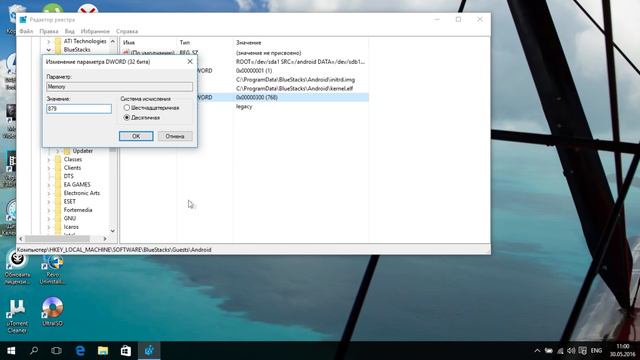
Task: Select the Electronic Arts tree item
Action: [82, 193]
